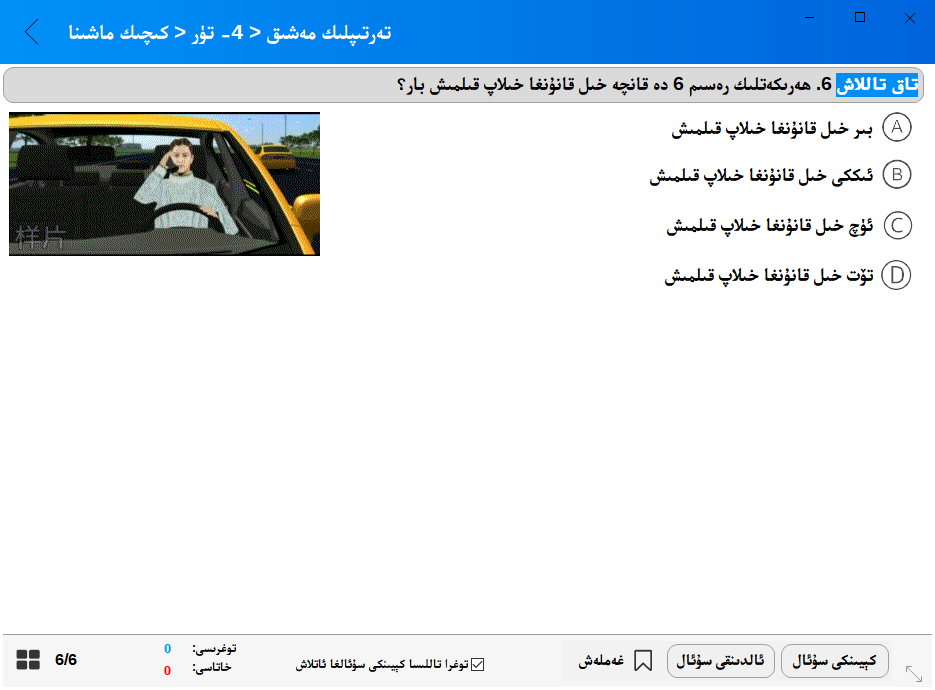
Task: Choose the circled letter B answer
Action: click(x=897, y=176)
